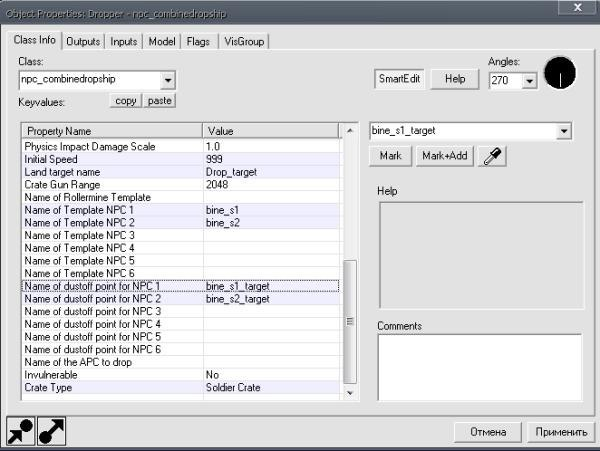Select the Crate Type property row
600x451 pixels.
[181, 388]
